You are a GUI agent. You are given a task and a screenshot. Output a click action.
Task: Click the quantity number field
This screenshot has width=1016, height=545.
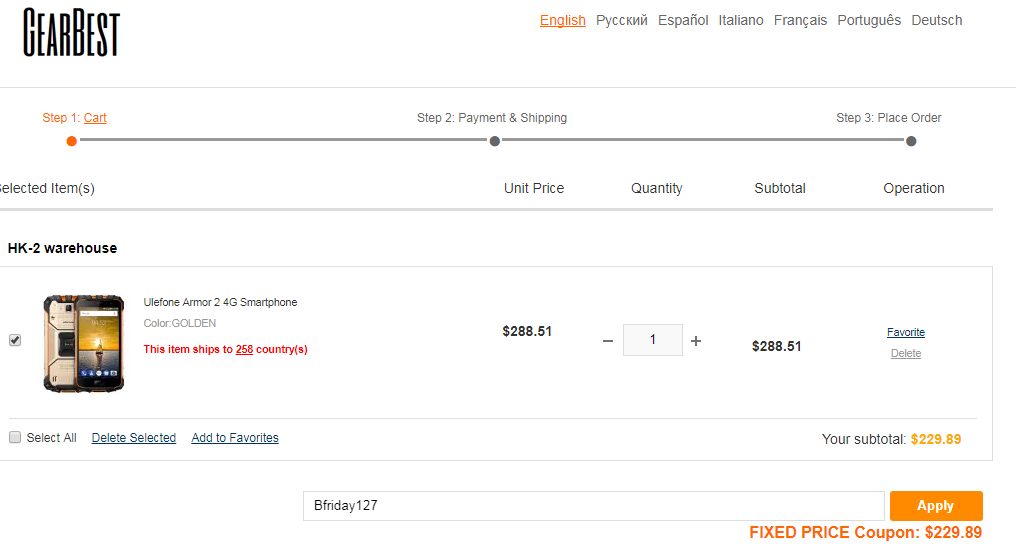(x=652, y=340)
